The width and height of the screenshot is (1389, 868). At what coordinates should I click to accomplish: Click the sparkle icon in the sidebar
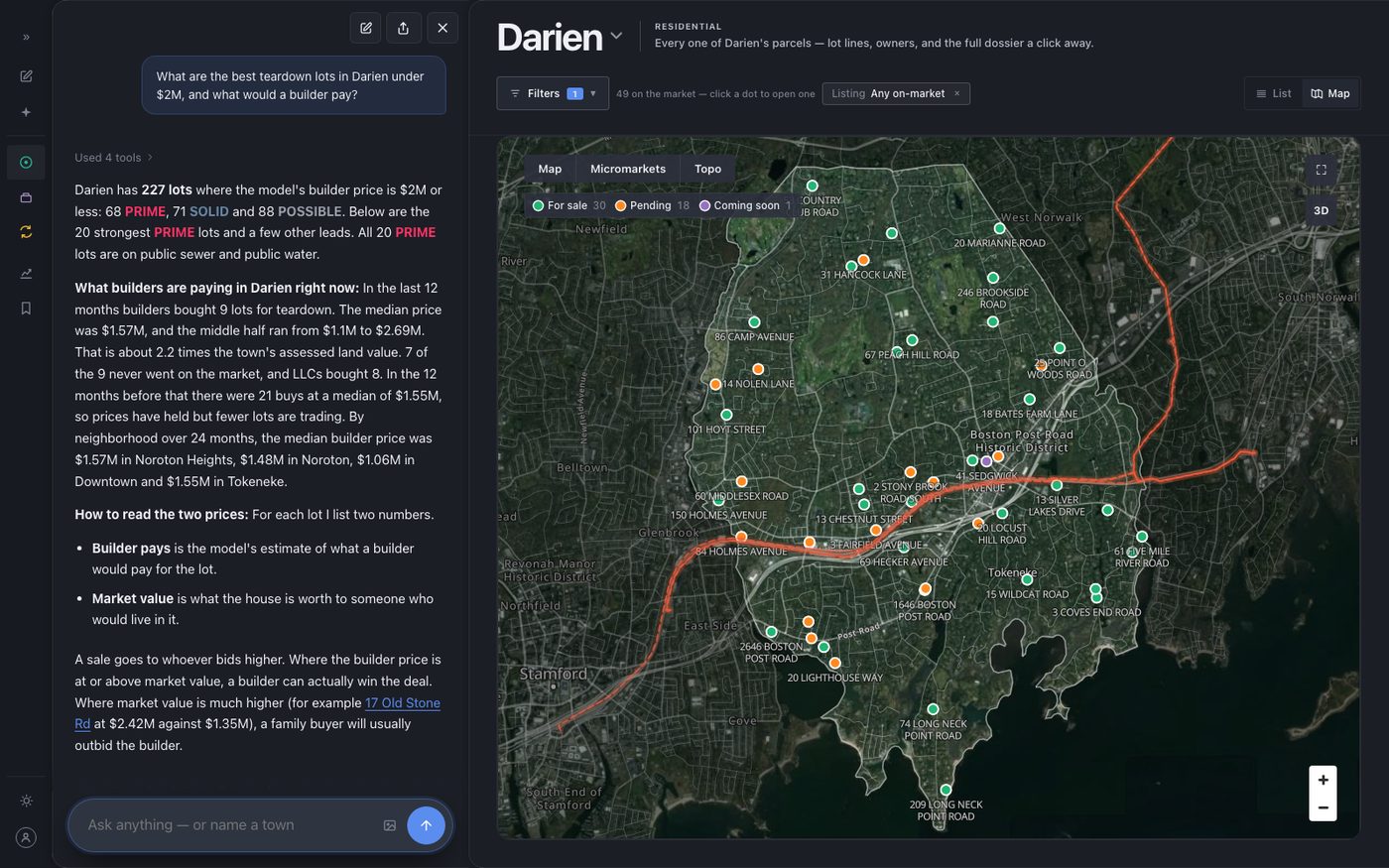pos(26,112)
